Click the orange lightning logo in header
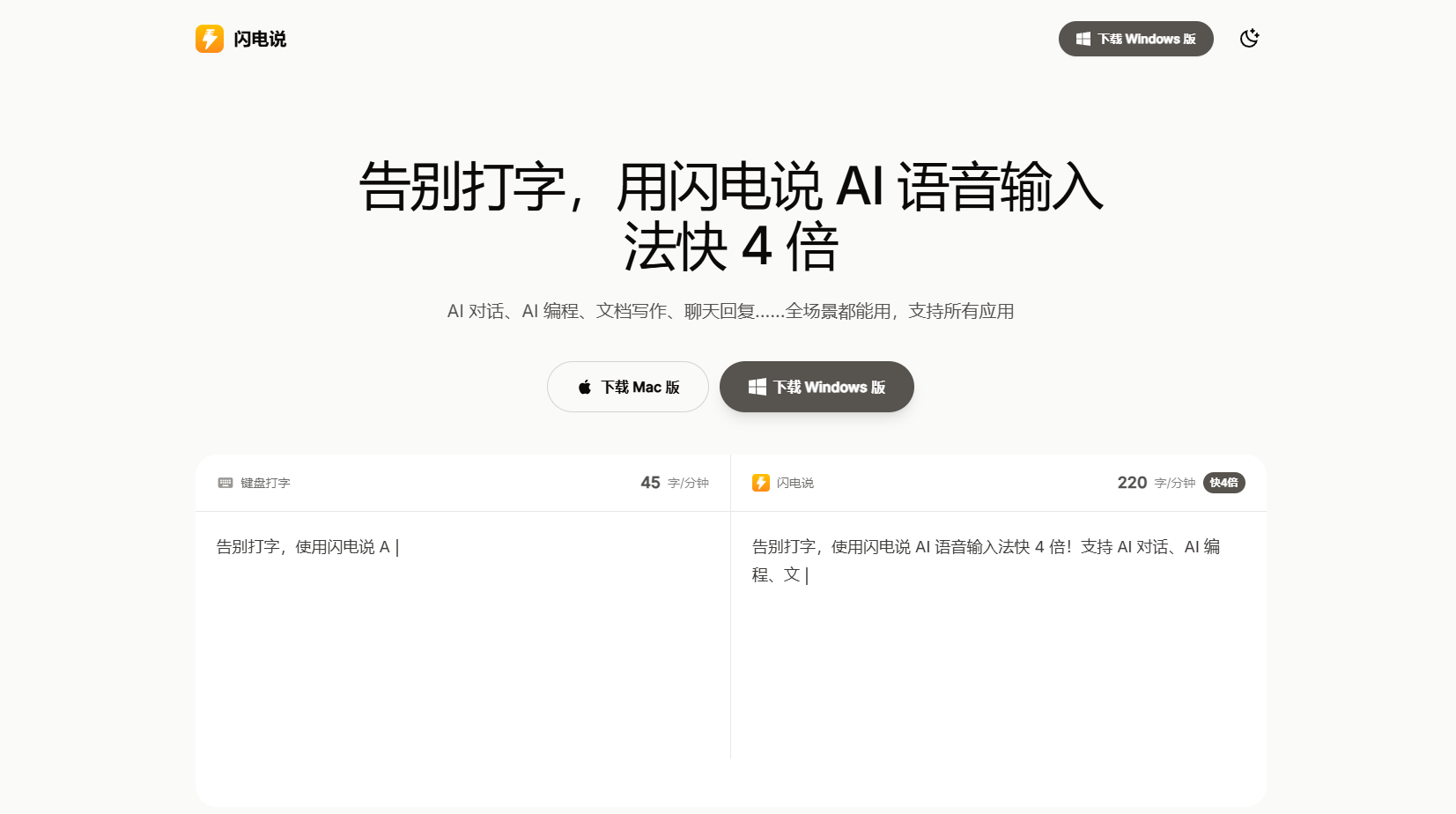Screen dimensions: 1456x814 click(210, 39)
